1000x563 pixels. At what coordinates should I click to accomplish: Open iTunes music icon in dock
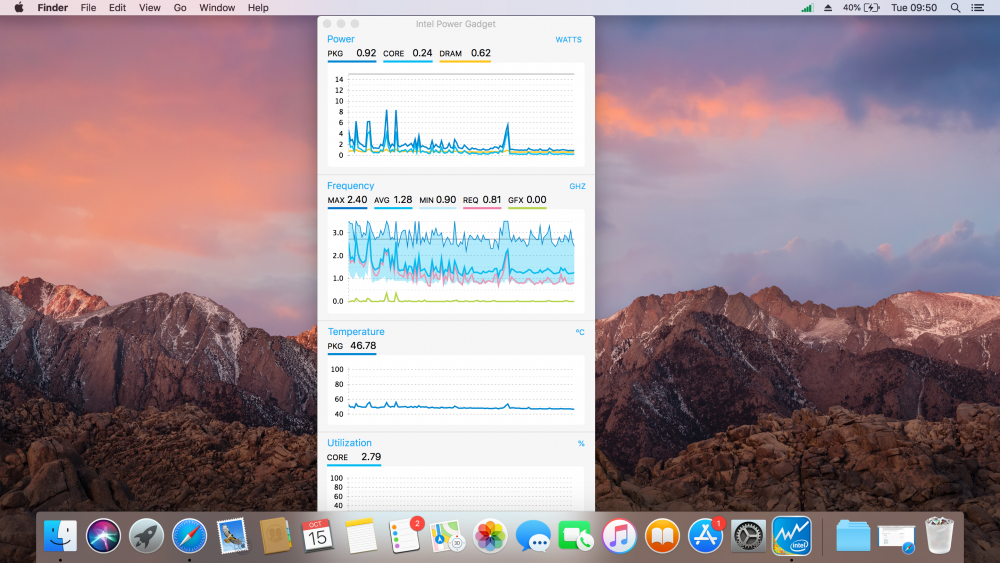click(x=619, y=536)
